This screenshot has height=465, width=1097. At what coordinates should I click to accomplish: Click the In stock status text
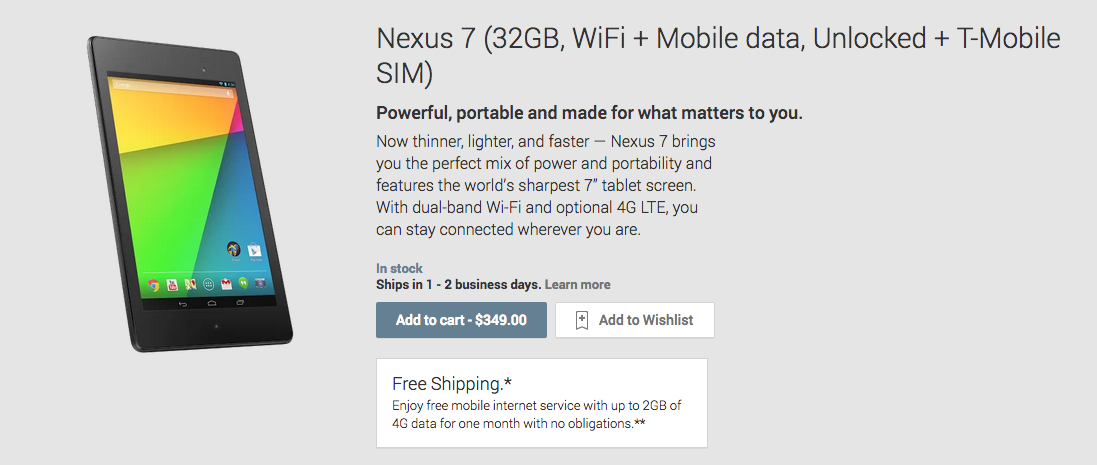tap(399, 269)
